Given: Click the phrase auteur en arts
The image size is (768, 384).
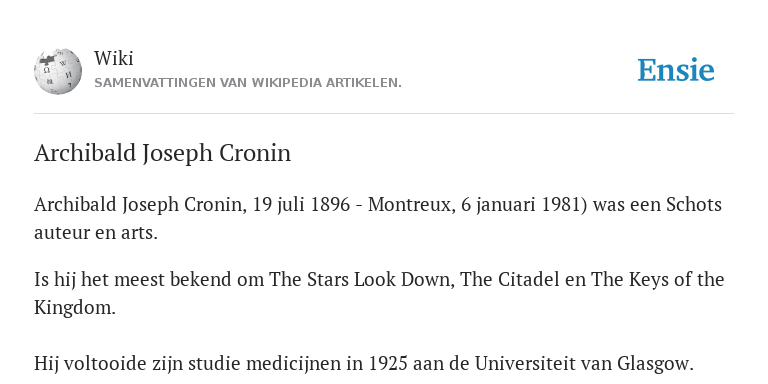Looking at the screenshot, I should [x=96, y=233].
